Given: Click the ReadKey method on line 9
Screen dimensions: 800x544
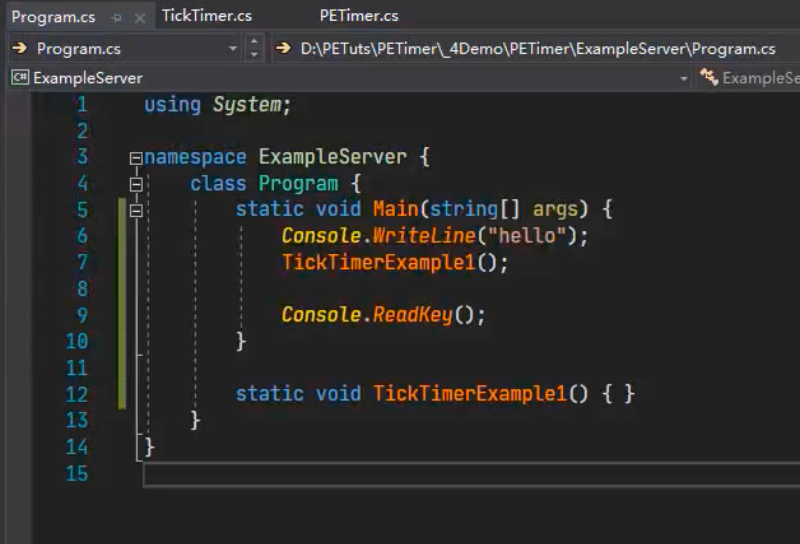Looking at the screenshot, I should (x=413, y=315).
